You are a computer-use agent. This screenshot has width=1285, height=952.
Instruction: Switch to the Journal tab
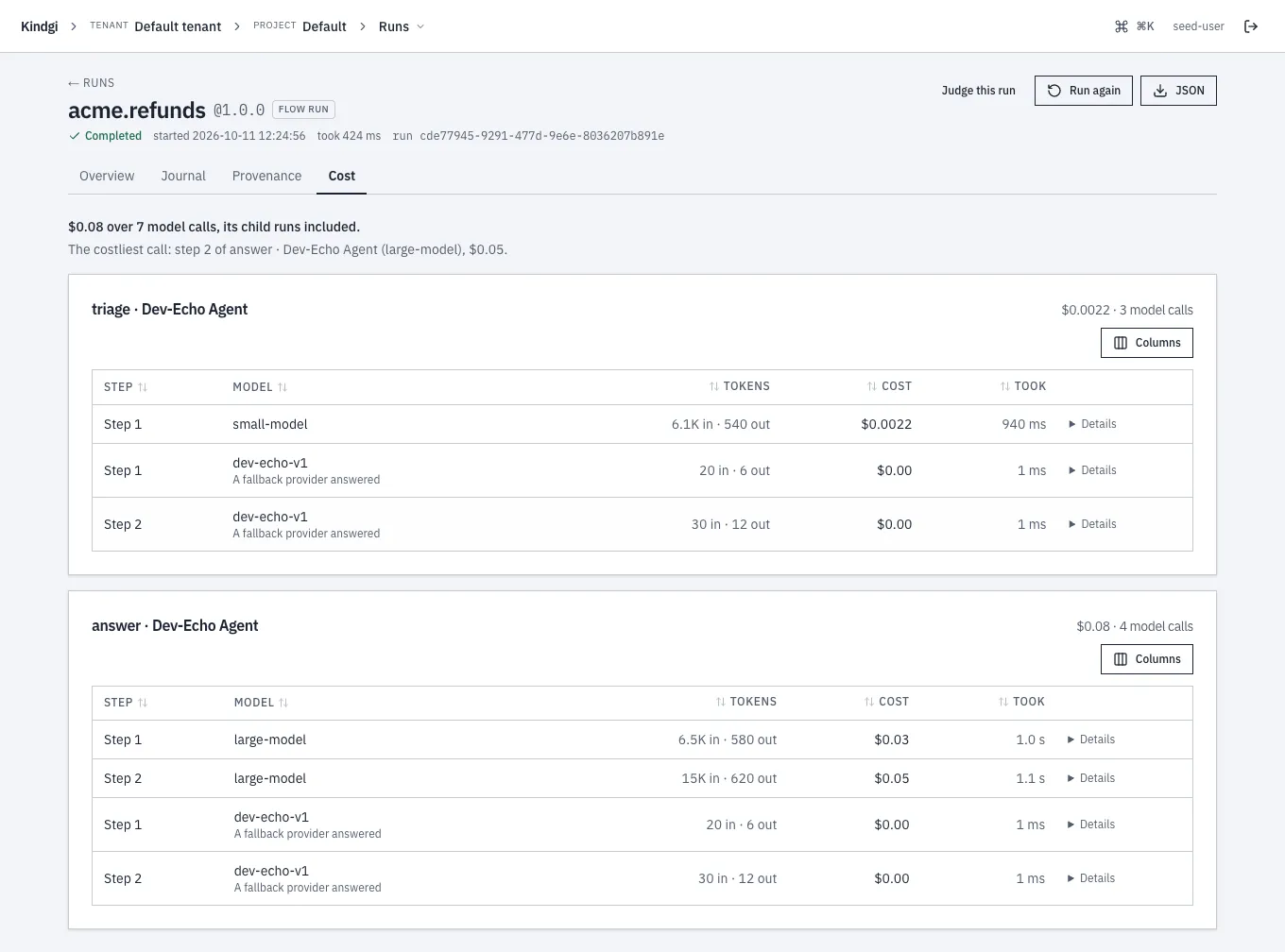click(x=183, y=176)
